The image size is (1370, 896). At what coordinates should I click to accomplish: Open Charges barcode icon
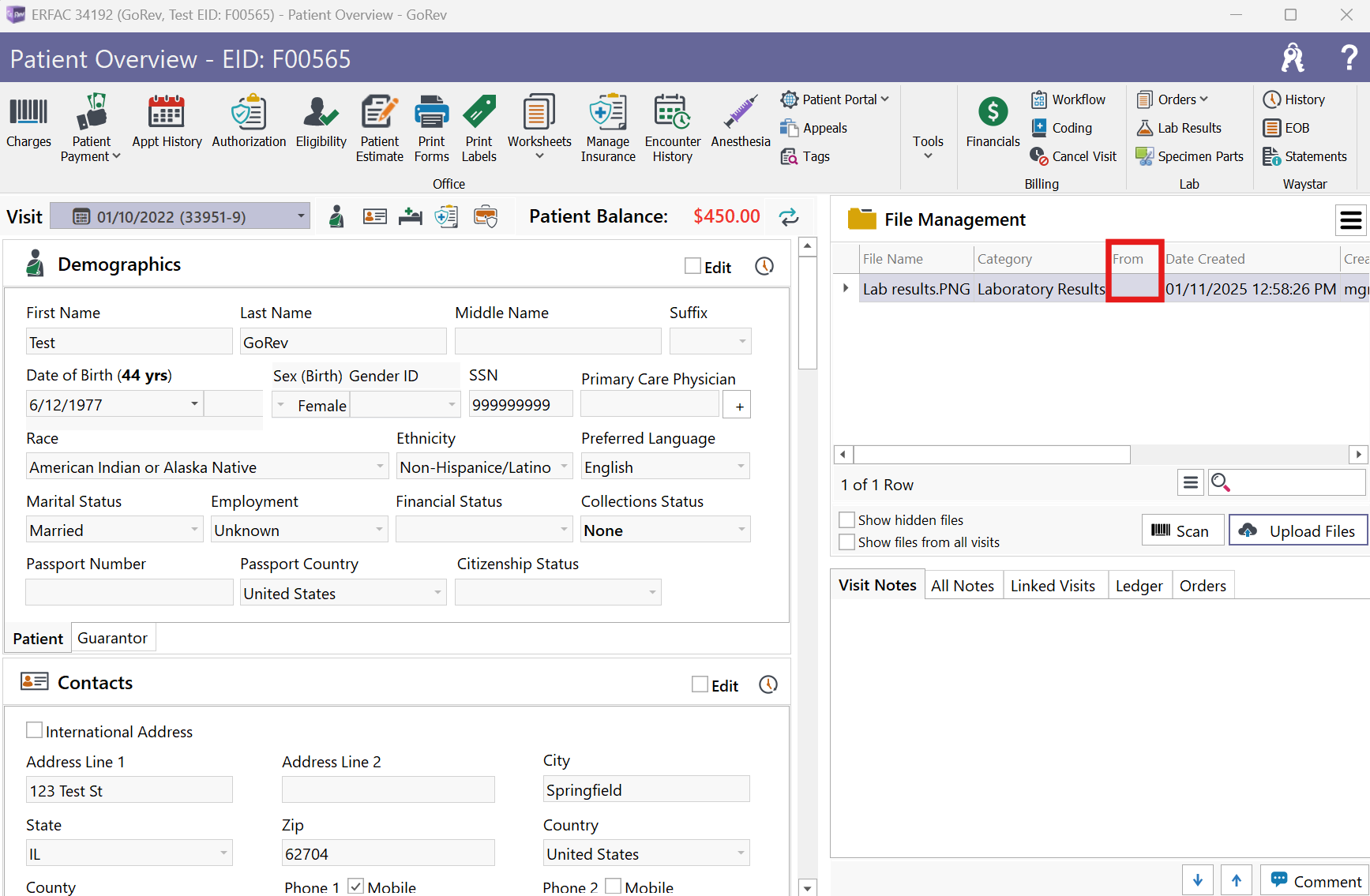point(28,122)
